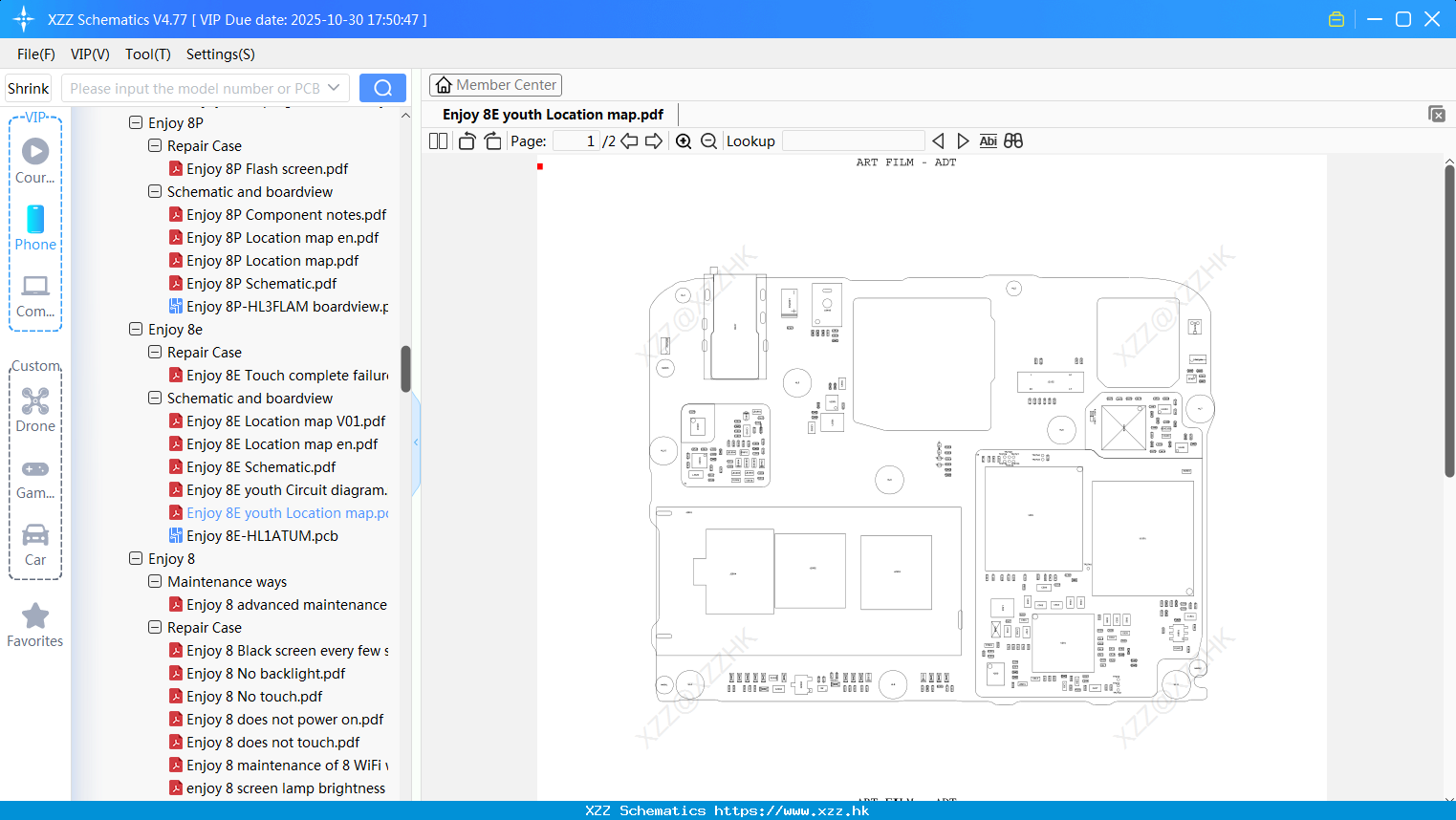
Task: Open Favorites star
Action: coord(35,625)
